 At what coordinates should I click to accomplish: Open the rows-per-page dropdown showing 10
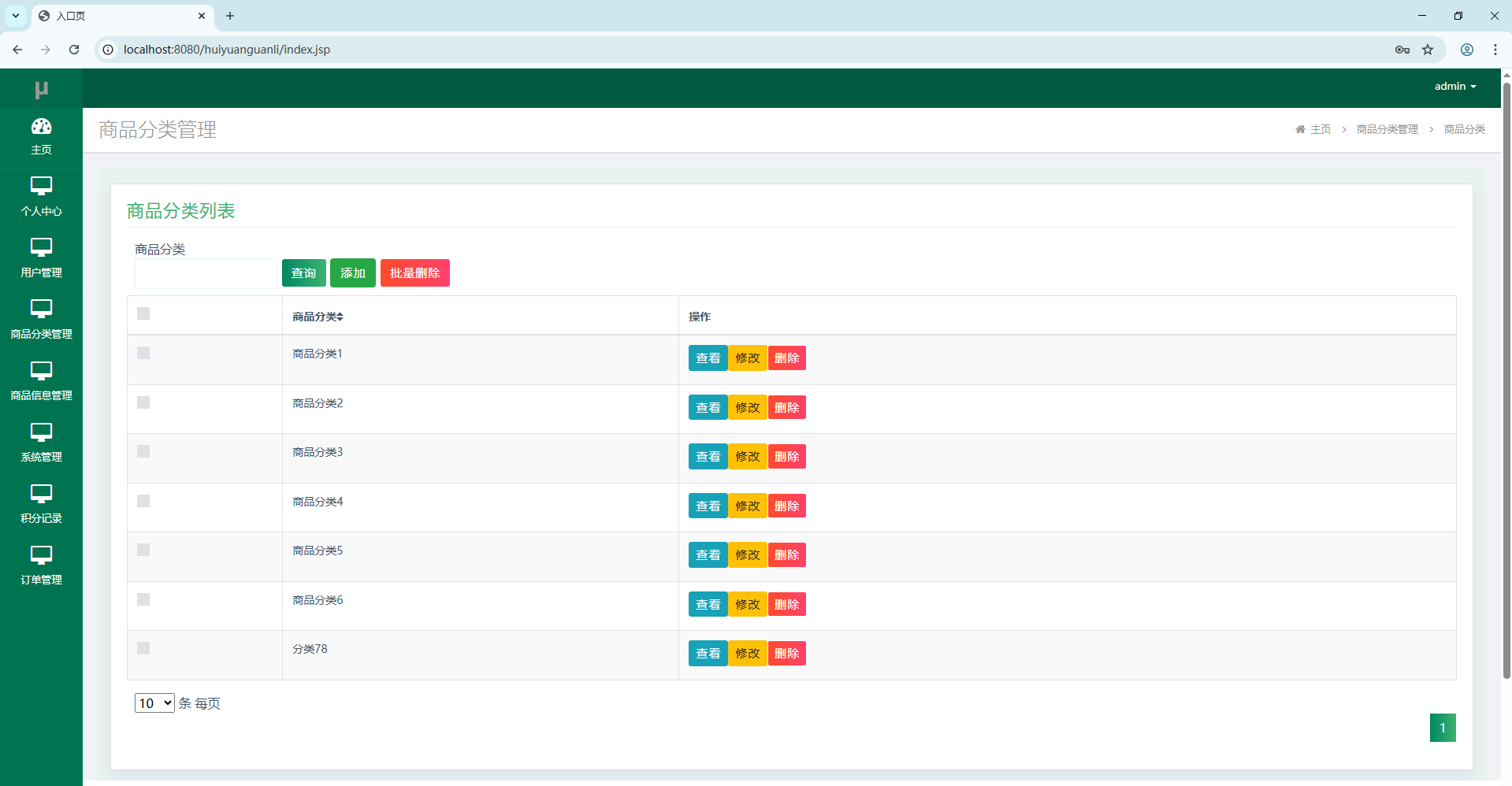pyautogui.click(x=154, y=703)
